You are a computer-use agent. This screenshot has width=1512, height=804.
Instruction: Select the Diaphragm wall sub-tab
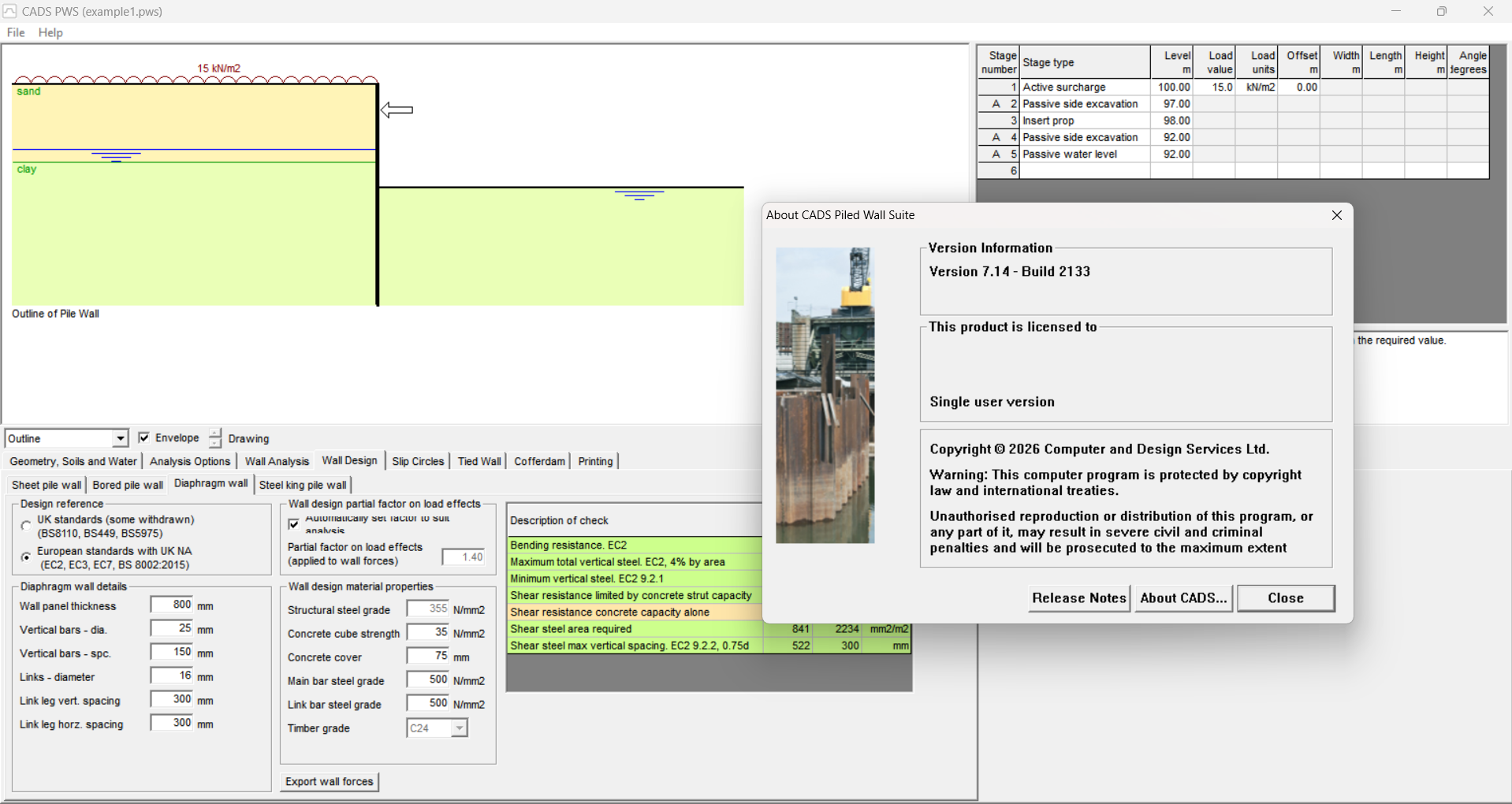210,483
